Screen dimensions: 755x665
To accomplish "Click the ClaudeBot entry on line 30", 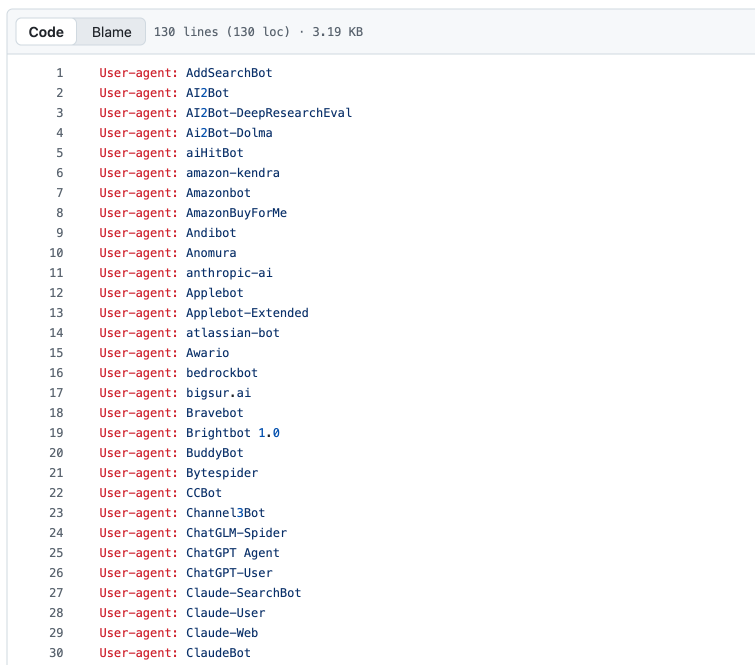I will [218, 653].
